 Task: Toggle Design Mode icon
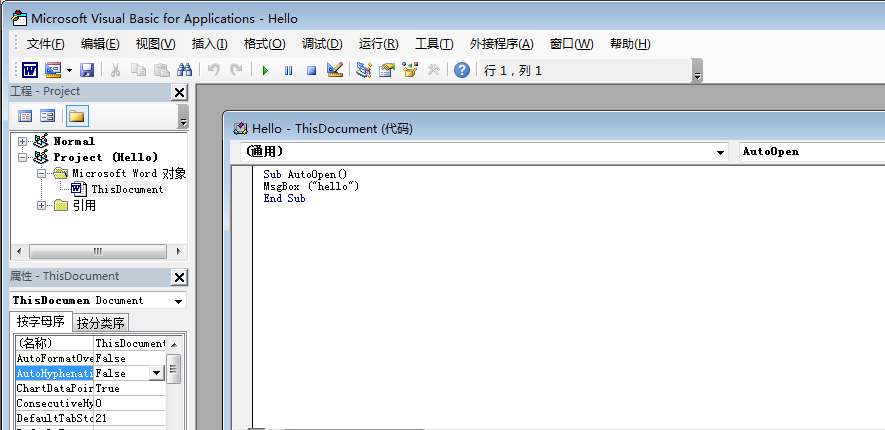[x=335, y=71]
